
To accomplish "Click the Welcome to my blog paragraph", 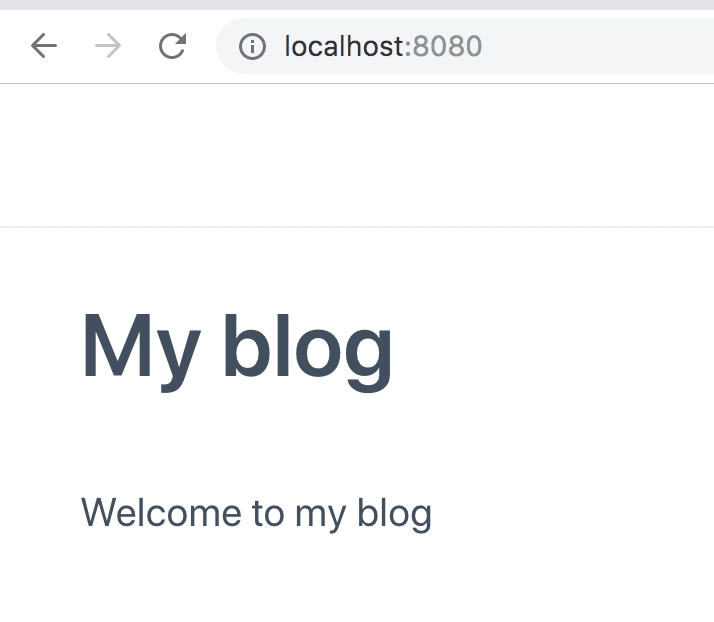I will [x=256, y=514].
